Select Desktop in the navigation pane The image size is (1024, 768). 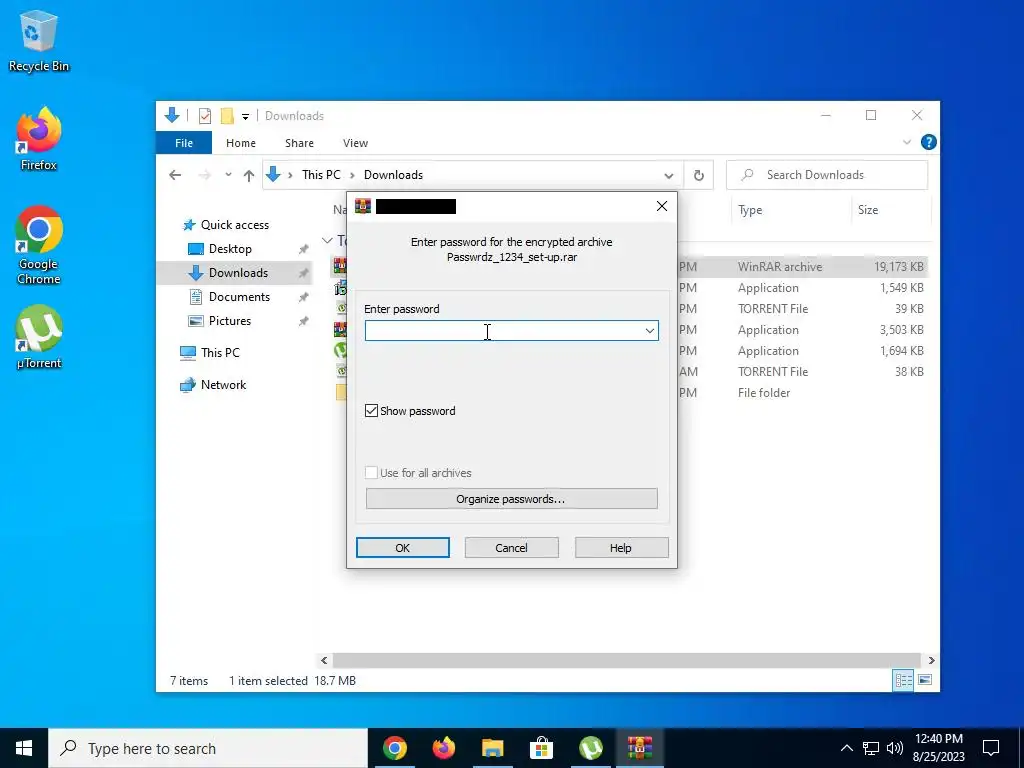coord(230,249)
